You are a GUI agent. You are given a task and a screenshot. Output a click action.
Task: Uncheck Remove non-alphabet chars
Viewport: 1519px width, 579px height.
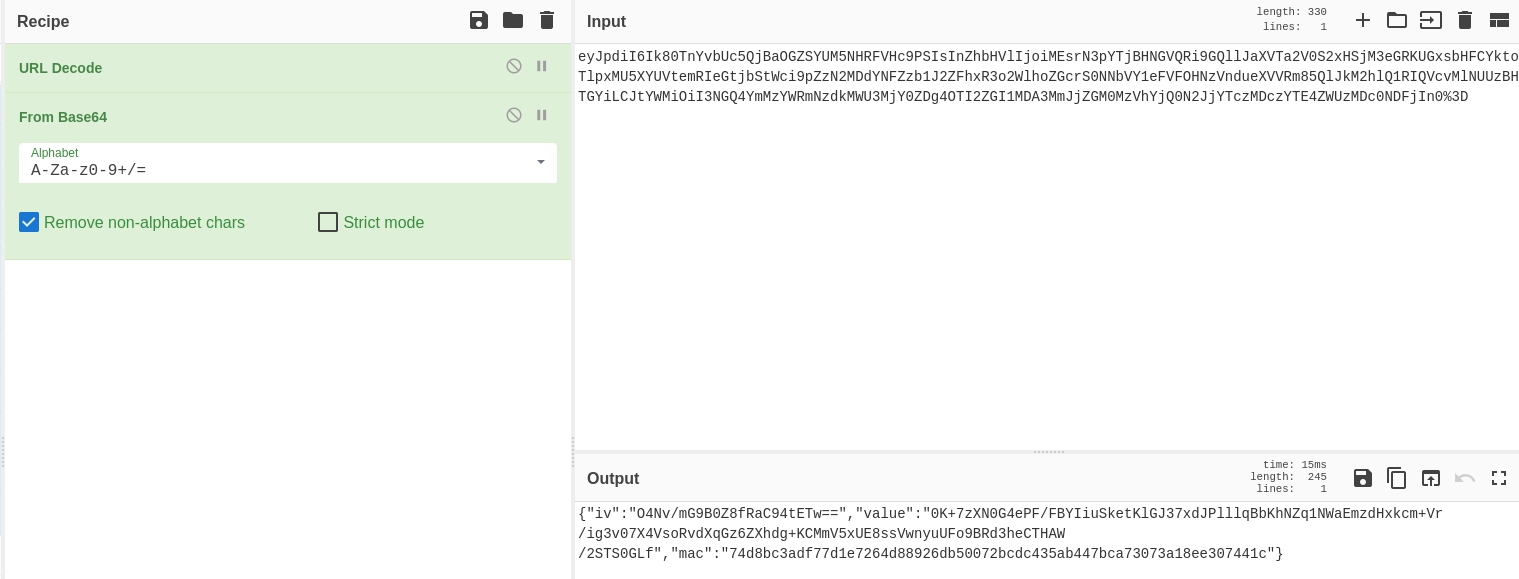point(29,222)
